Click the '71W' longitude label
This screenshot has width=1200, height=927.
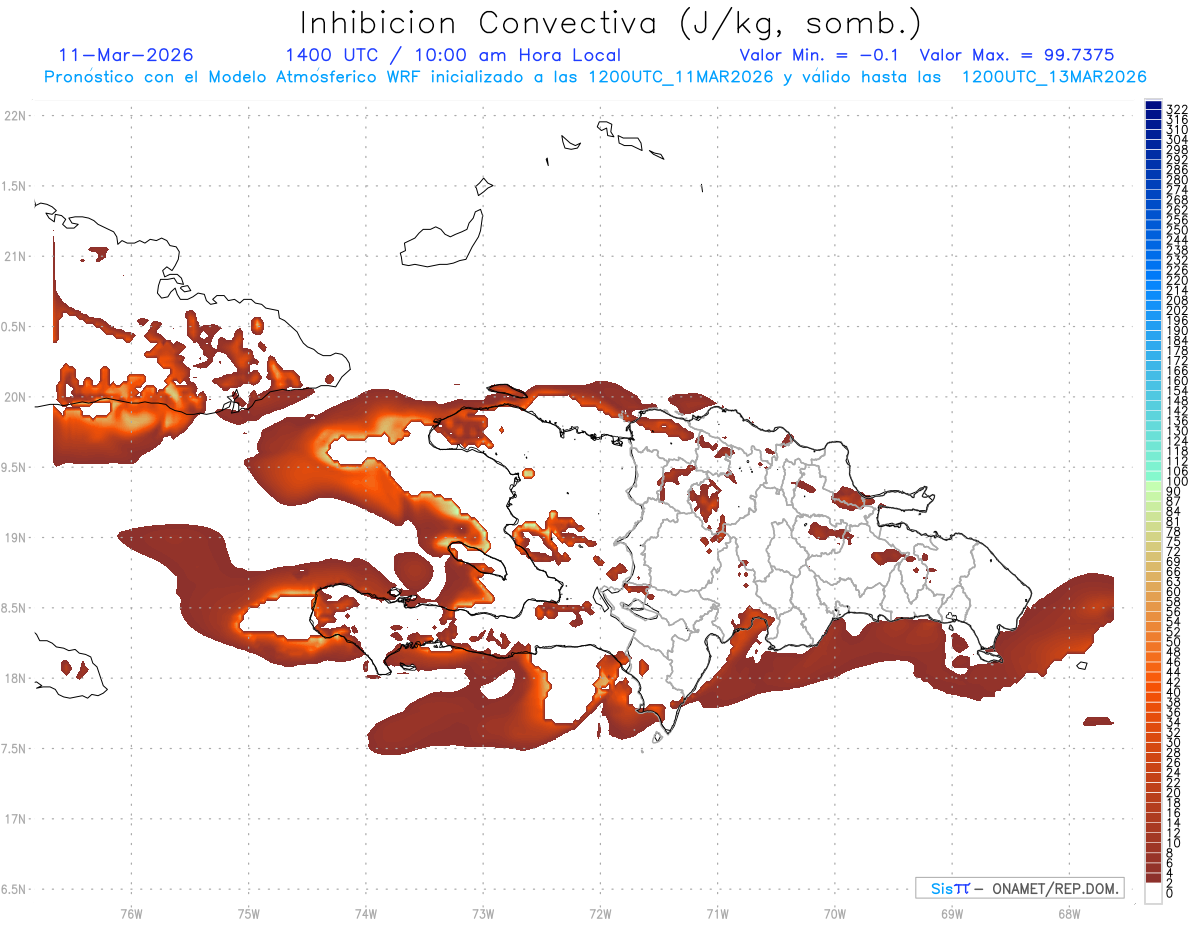click(x=717, y=913)
